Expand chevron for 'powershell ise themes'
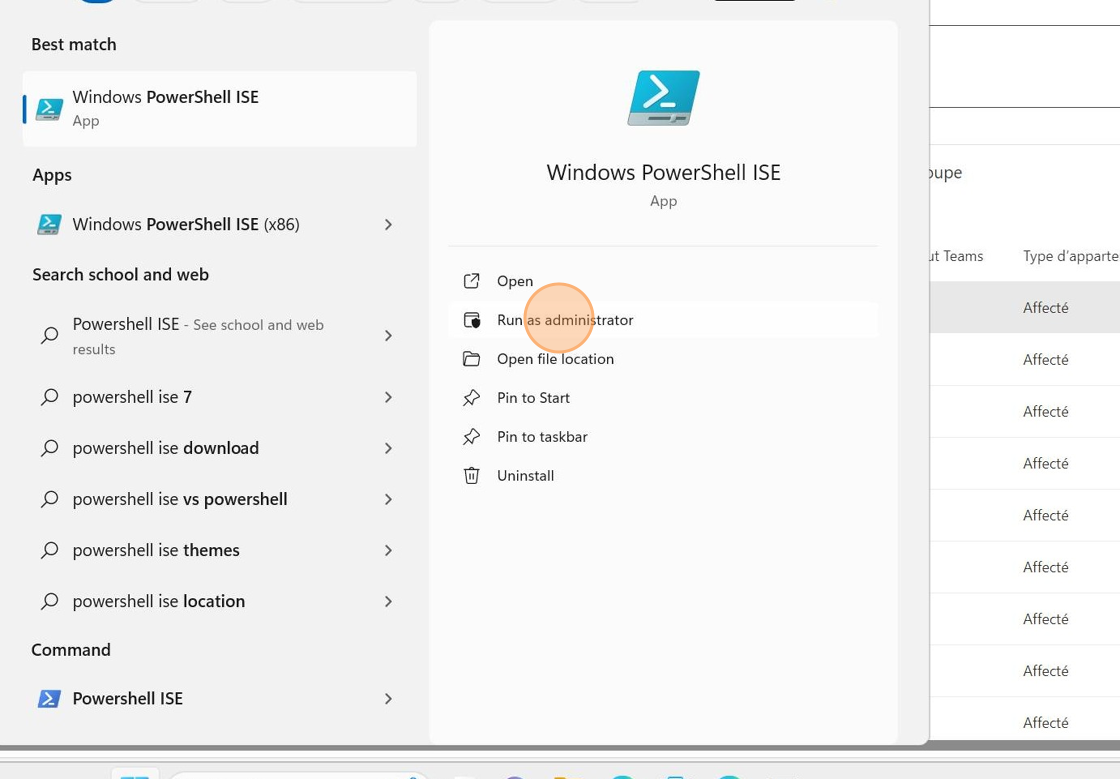The height and width of the screenshot is (779, 1120). pyautogui.click(x=388, y=551)
